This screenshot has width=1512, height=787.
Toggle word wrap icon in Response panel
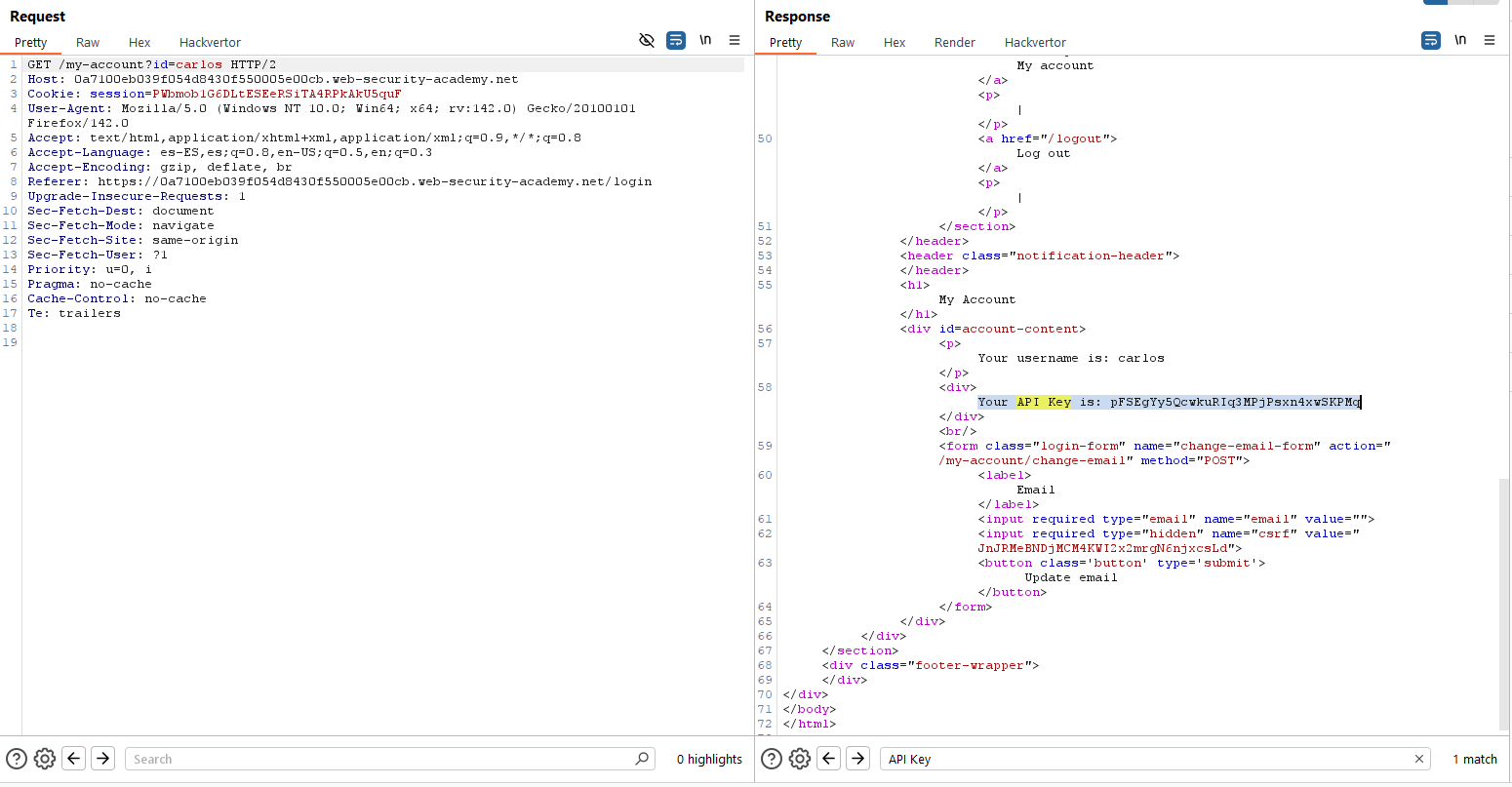[x=1430, y=40]
